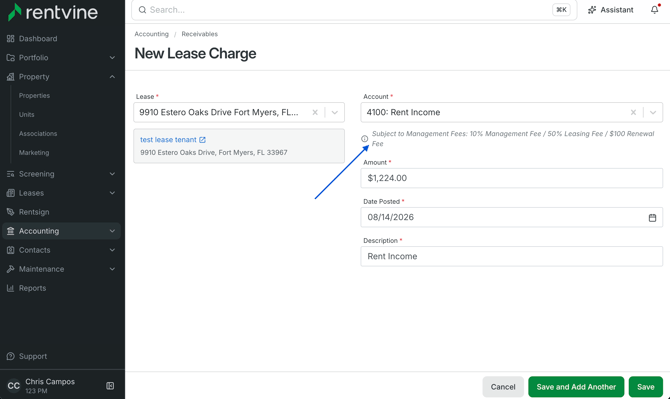
Task: Open Properties submenu item
Action: (34, 96)
